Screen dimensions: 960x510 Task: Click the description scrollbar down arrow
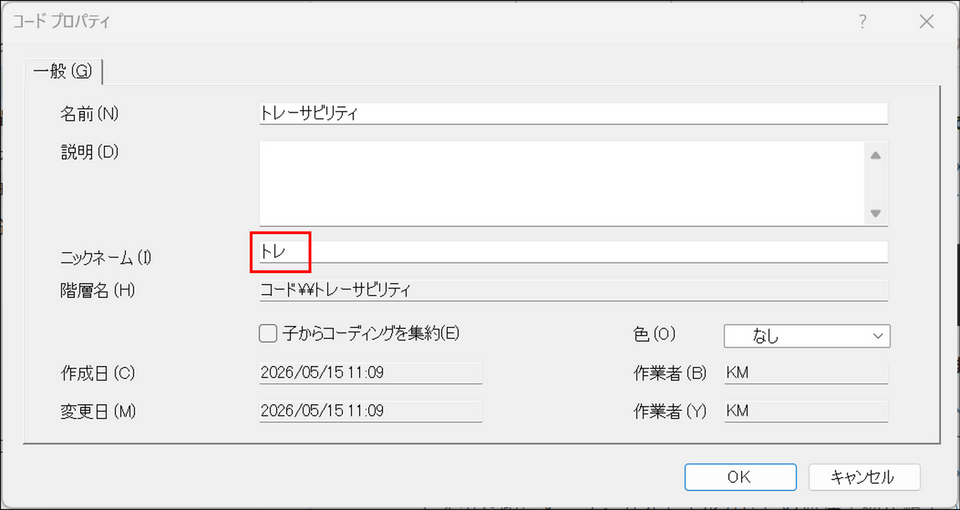[x=876, y=214]
